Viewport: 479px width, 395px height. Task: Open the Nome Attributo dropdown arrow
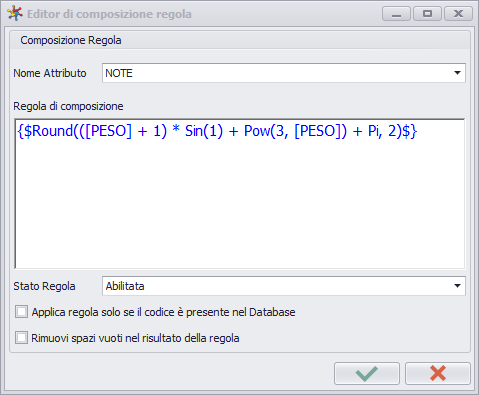click(457, 73)
